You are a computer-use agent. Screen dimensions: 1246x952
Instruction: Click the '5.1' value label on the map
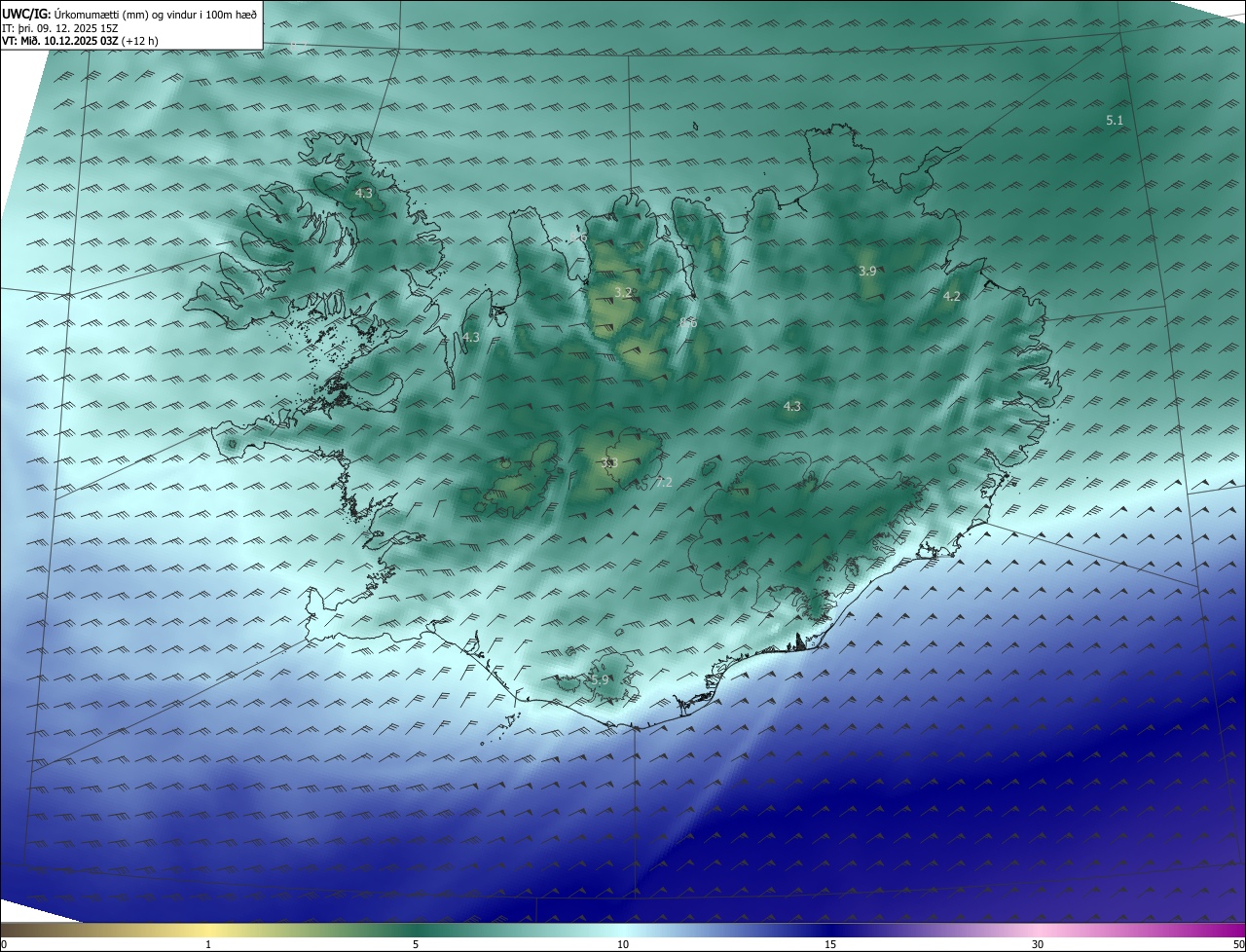pyautogui.click(x=1115, y=121)
